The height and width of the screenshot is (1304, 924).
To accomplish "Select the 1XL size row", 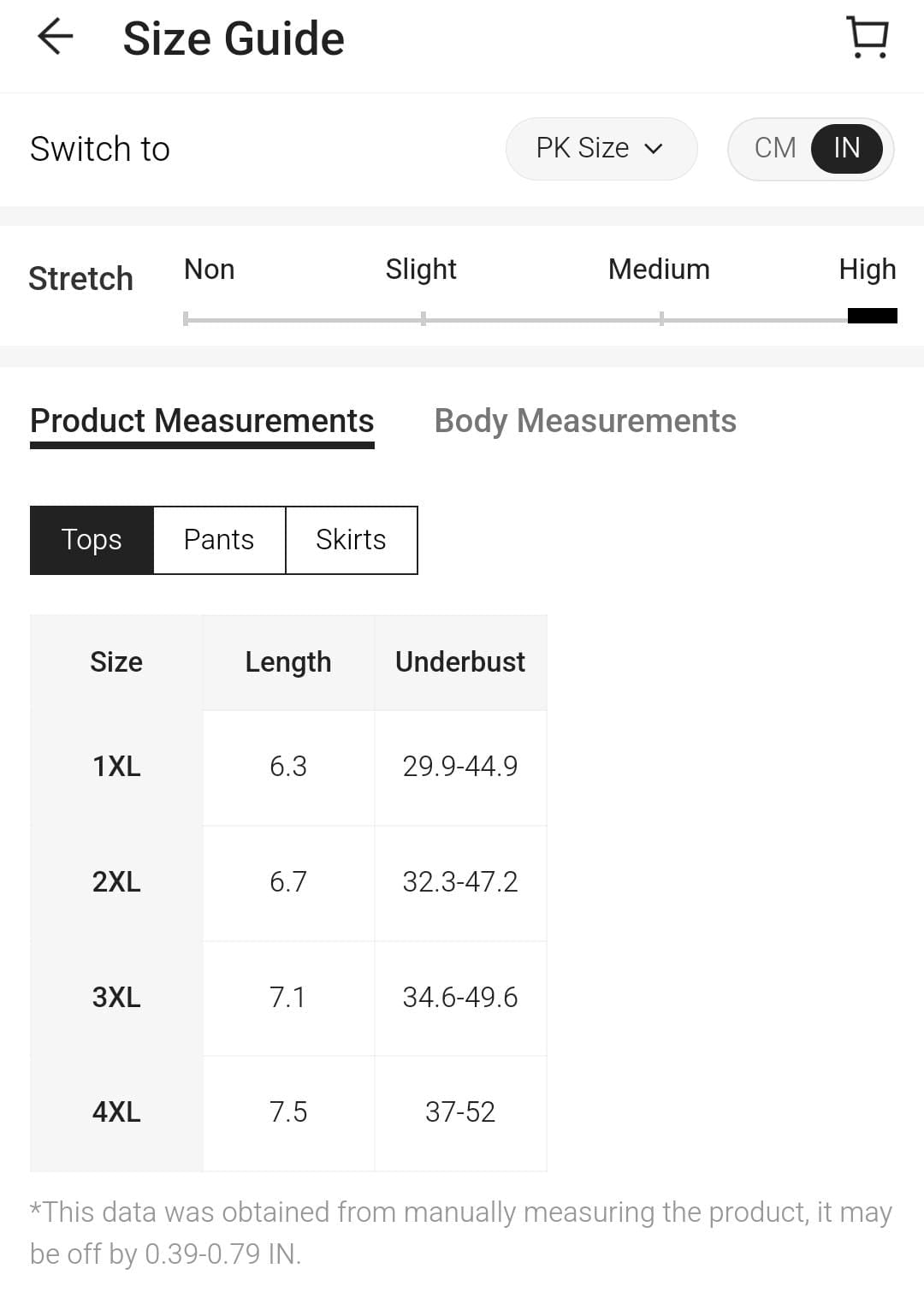I will pyautogui.click(x=116, y=767).
